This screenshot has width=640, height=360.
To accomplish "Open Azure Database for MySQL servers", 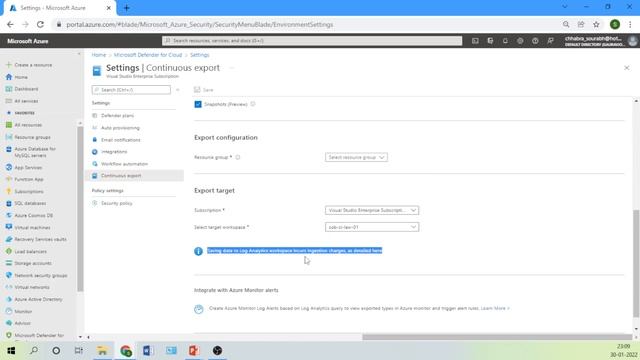I will coord(35,152).
